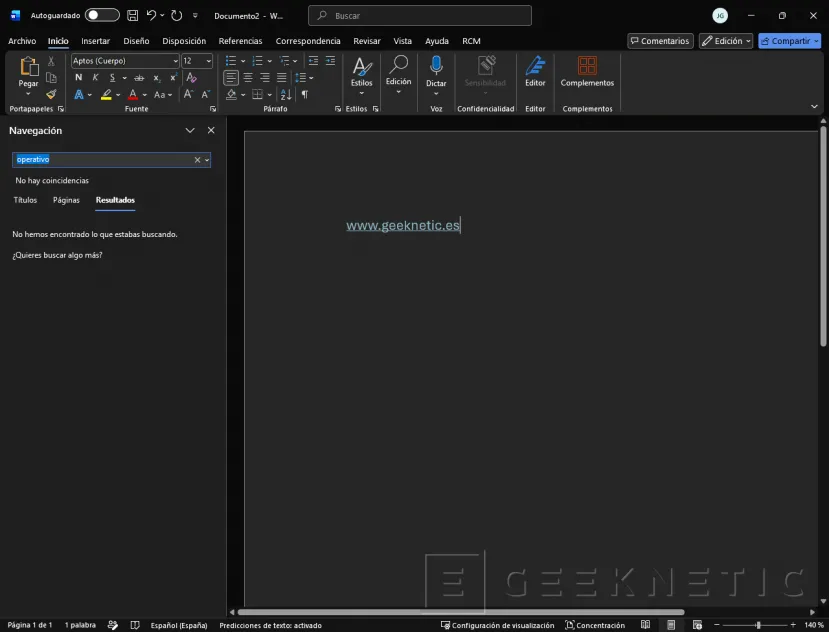Sort paragraph content alphabetically
The height and width of the screenshot is (632, 829).
point(286,94)
